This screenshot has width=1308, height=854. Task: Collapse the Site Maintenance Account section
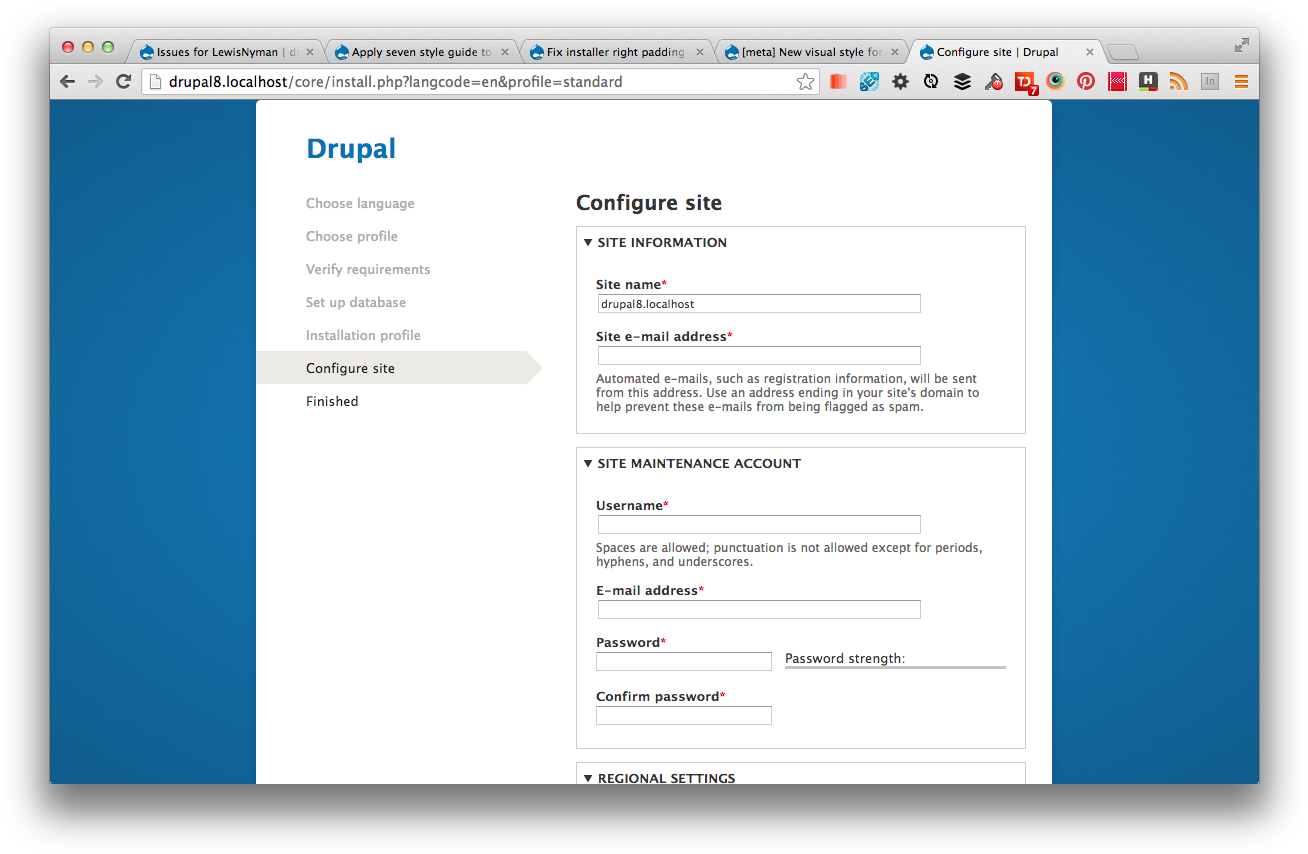point(698,464)
